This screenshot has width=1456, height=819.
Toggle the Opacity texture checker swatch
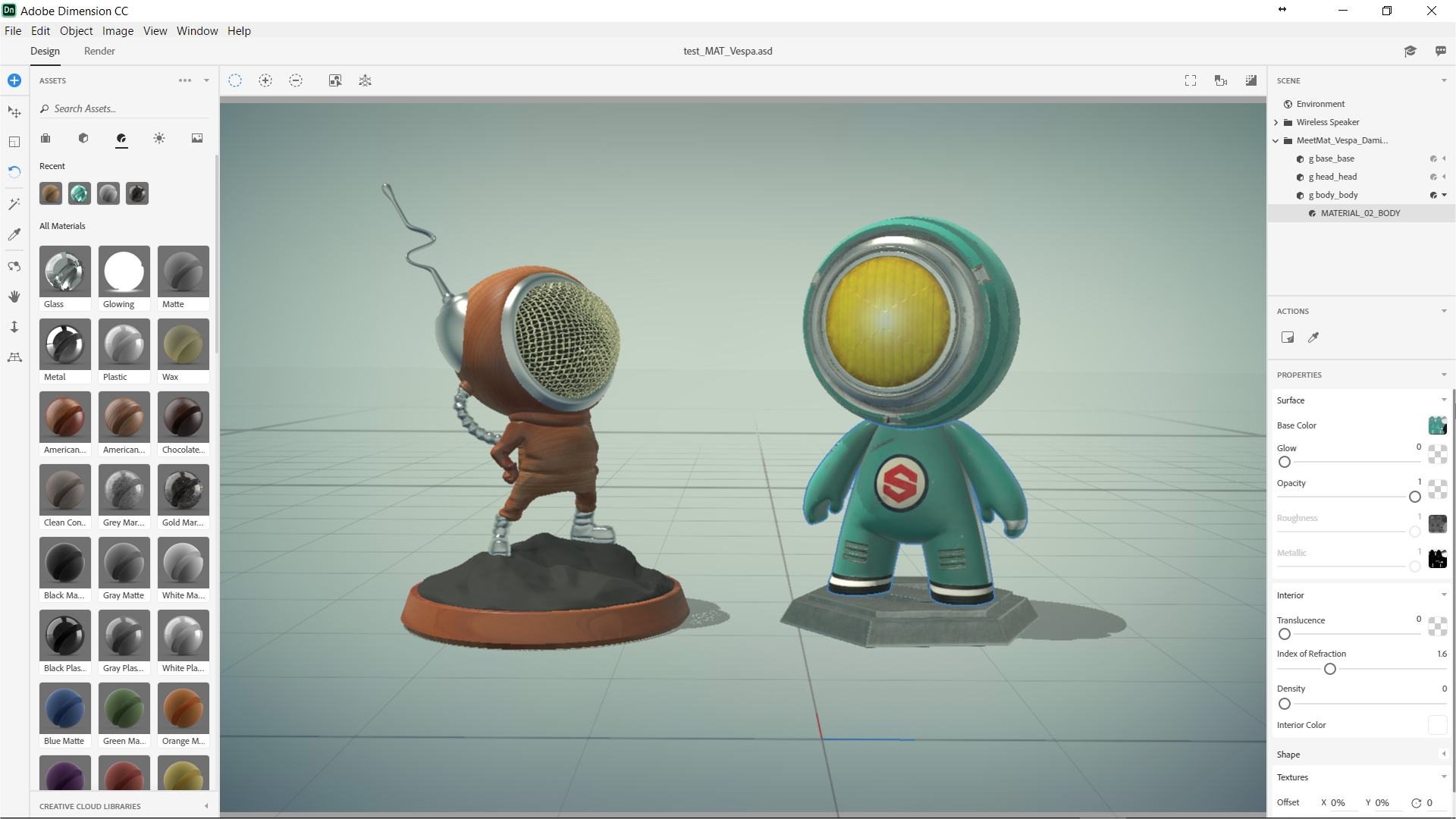pyautogui.click(x=1437, y=489)
